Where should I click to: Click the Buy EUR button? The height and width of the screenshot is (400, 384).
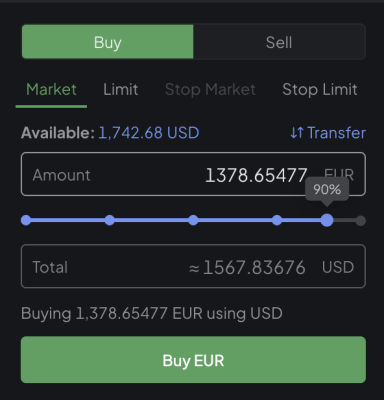click(193, 360)
